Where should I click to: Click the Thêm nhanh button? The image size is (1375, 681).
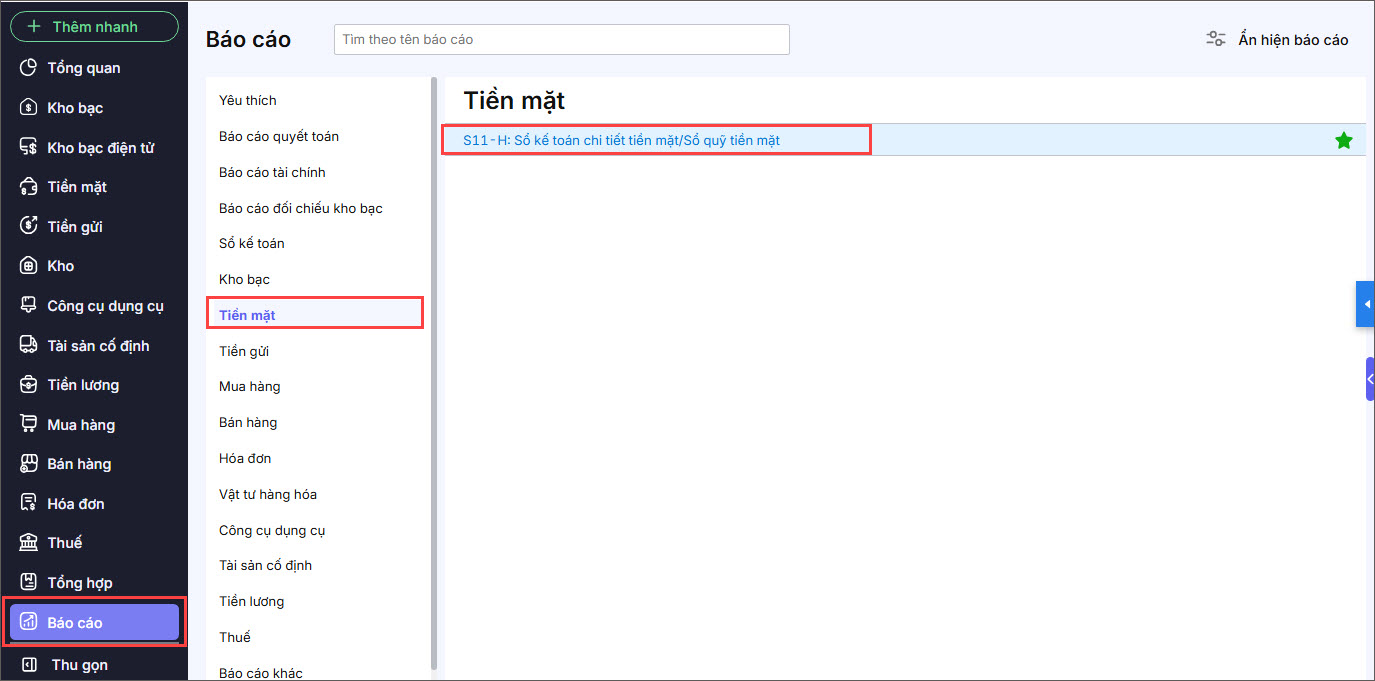pos(94,27)
